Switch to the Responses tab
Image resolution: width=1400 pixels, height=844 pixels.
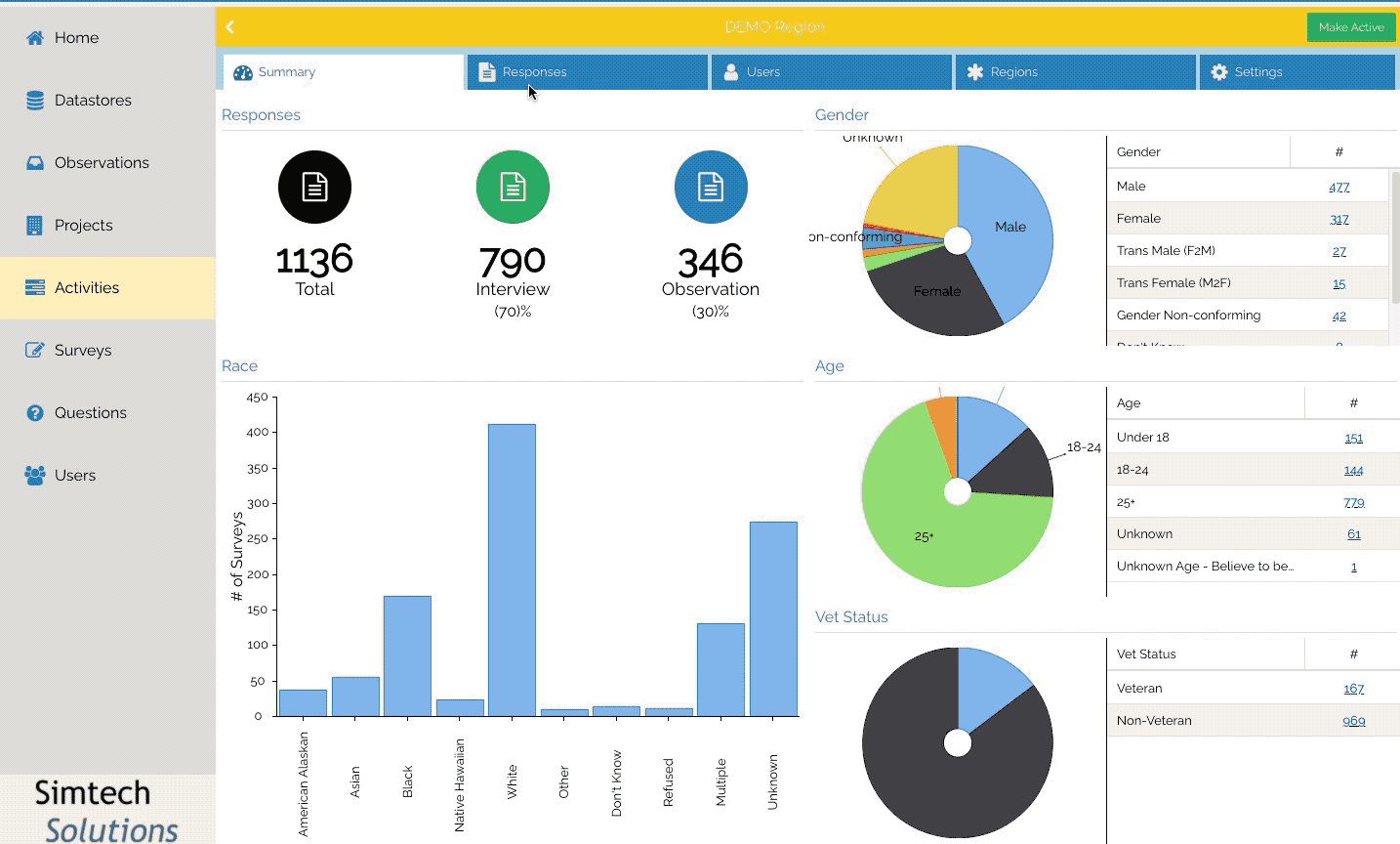click(x=587, y=72)
